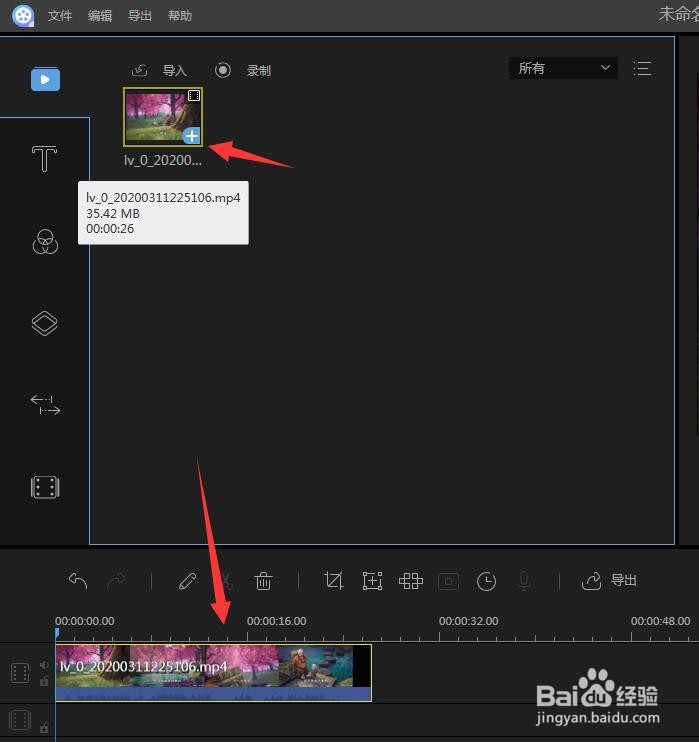The height and width of the screenshot is (742, 699).
Task: Click the microphone voiceover icon
Action: tap(524, 581)
